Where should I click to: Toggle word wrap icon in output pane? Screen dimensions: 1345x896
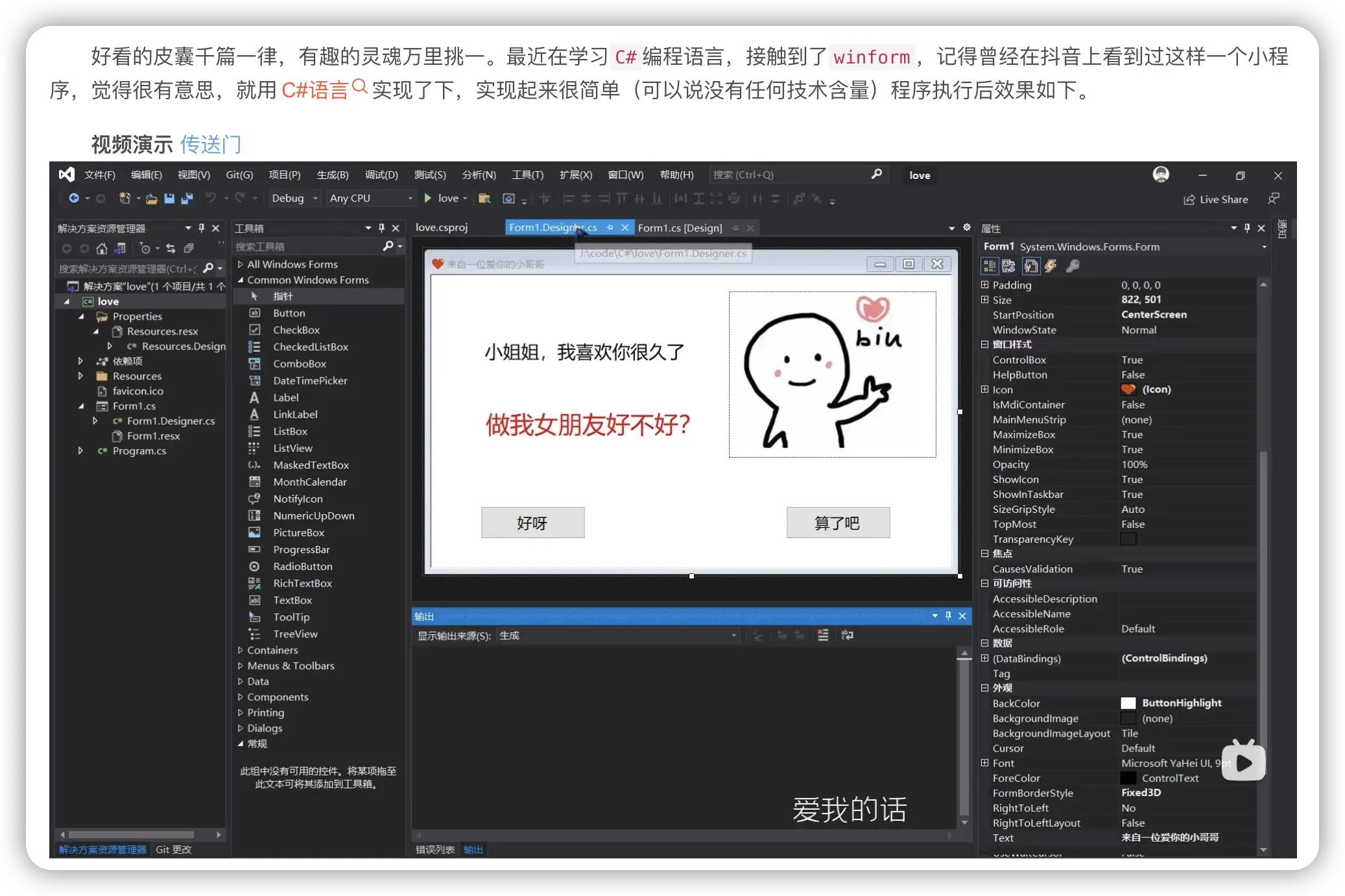[x=847, y=635]
